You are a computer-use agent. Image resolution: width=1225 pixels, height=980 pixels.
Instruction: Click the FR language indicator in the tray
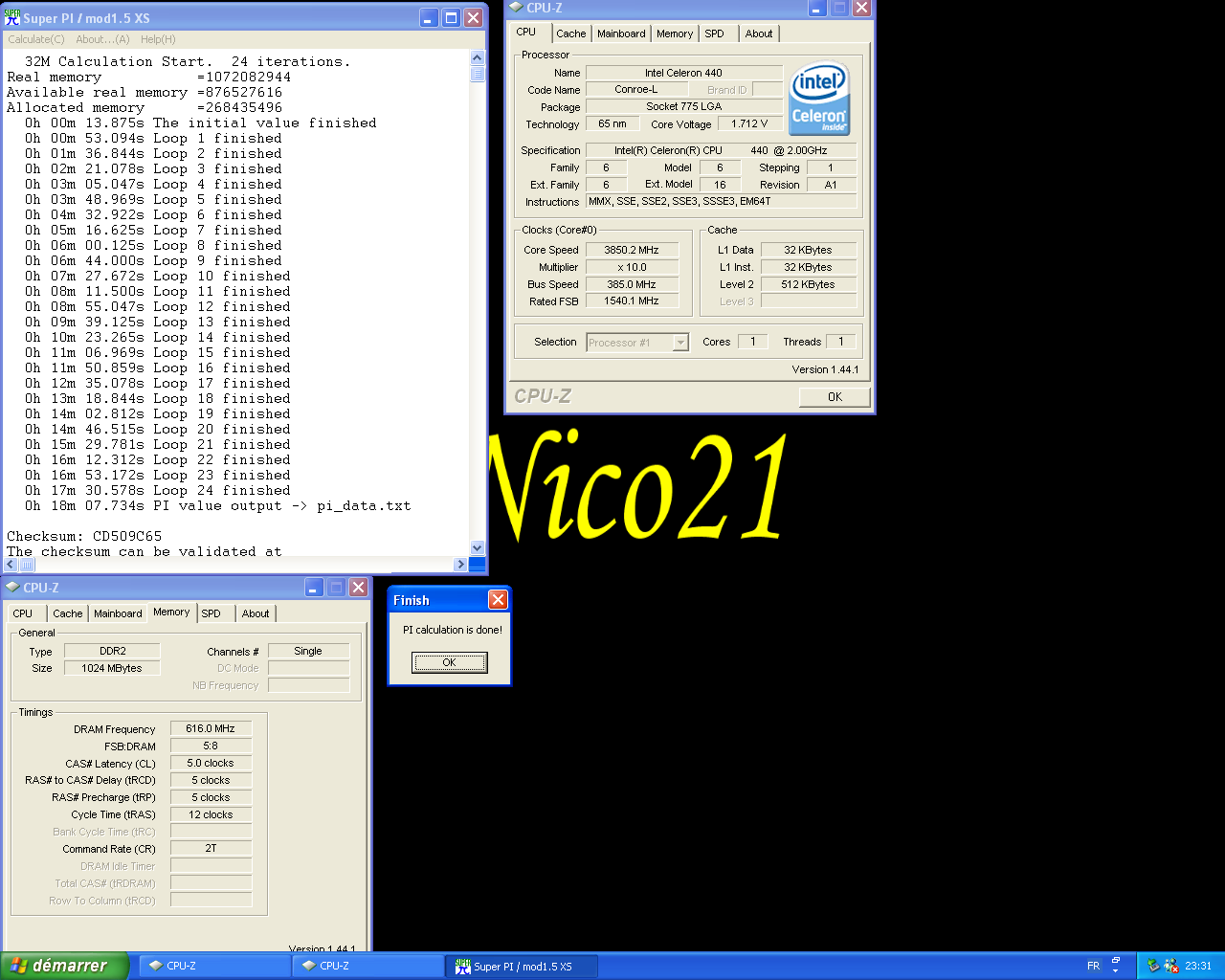click(1093, 966)
